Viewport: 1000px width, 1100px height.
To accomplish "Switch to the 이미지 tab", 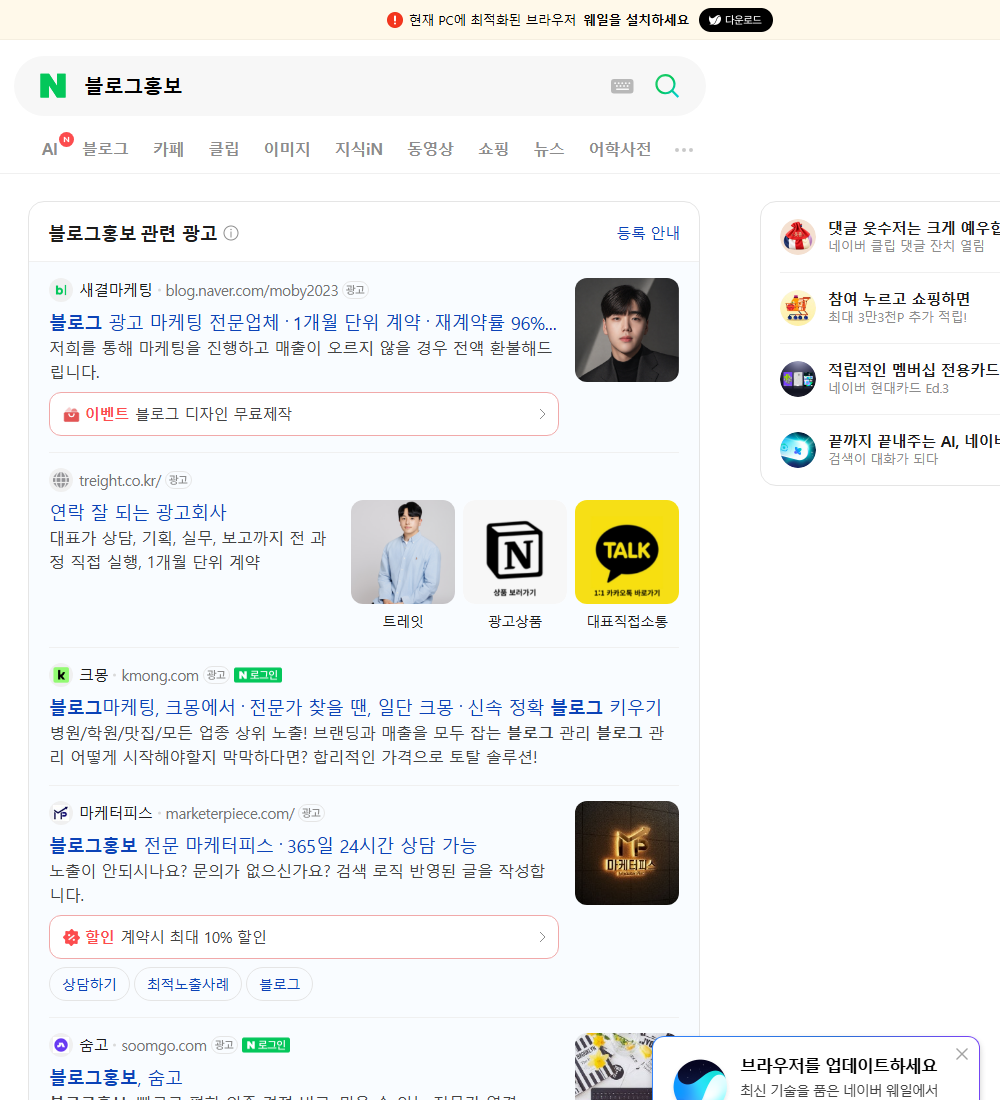I will tap(287, 149).
